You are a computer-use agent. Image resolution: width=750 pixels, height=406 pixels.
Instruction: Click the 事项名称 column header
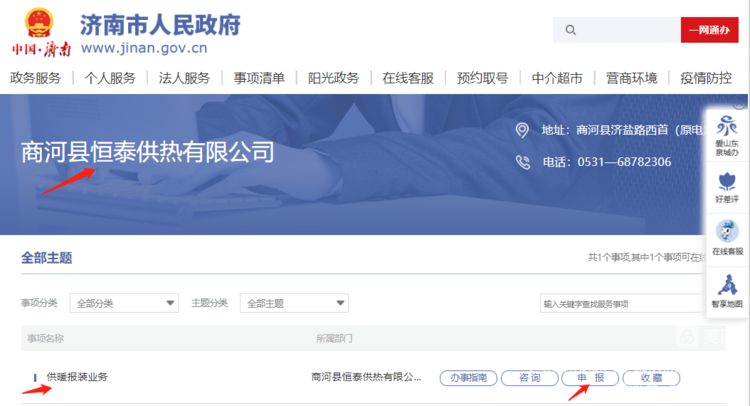pos(45,339)
